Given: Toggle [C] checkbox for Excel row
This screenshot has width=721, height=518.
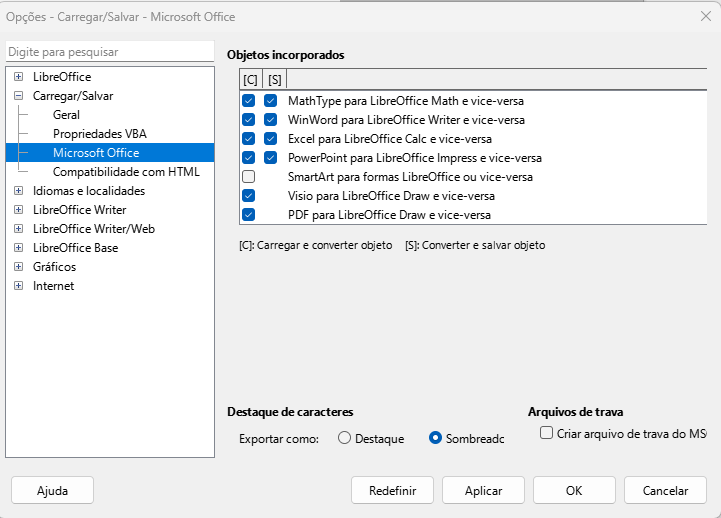Looking at the screenshot, I should click(248, 139).
